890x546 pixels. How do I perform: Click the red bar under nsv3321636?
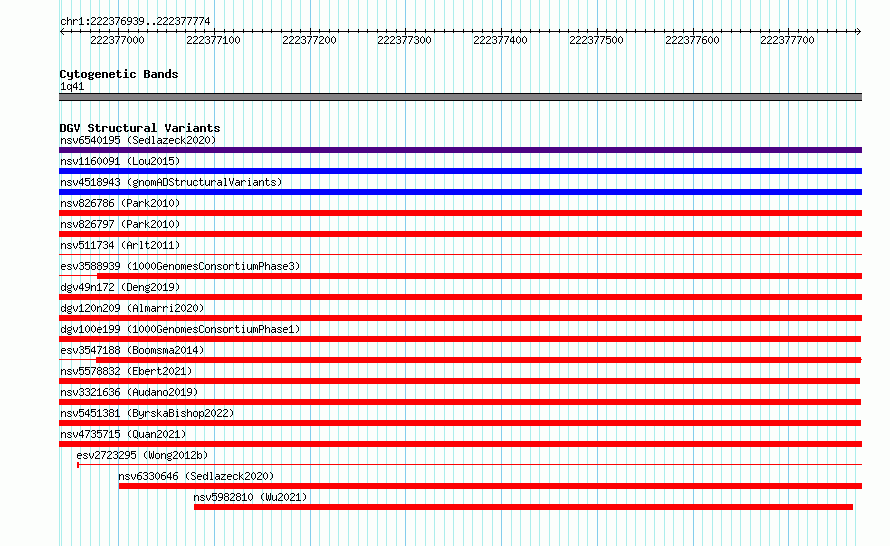click(x=460, y=402)
